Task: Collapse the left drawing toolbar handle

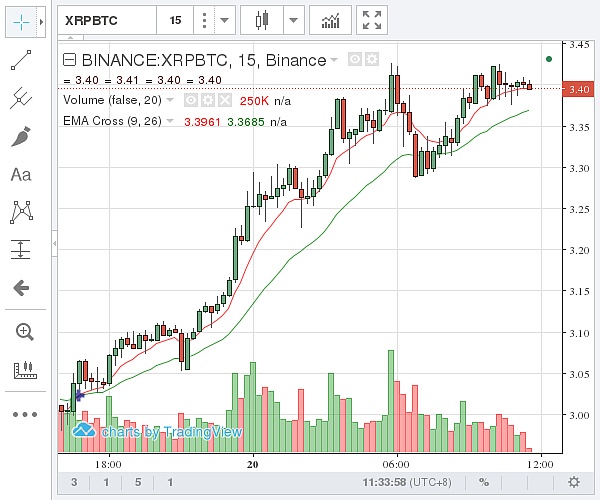Action: click(55, 243)
